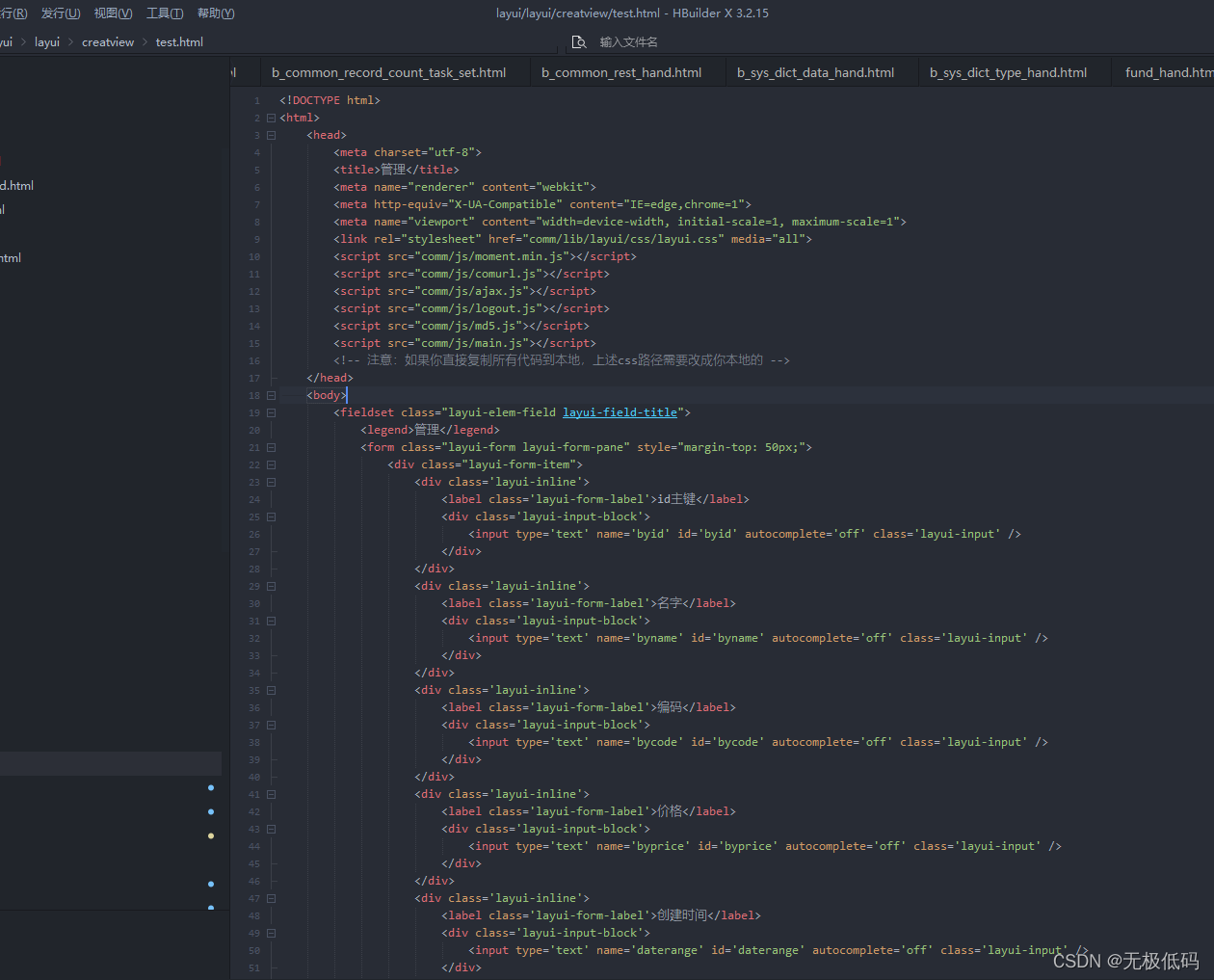Screen dimensions: 1214x980
Task: Collapse the layui-form-item div at line 22
Action: tap(271, 464)
